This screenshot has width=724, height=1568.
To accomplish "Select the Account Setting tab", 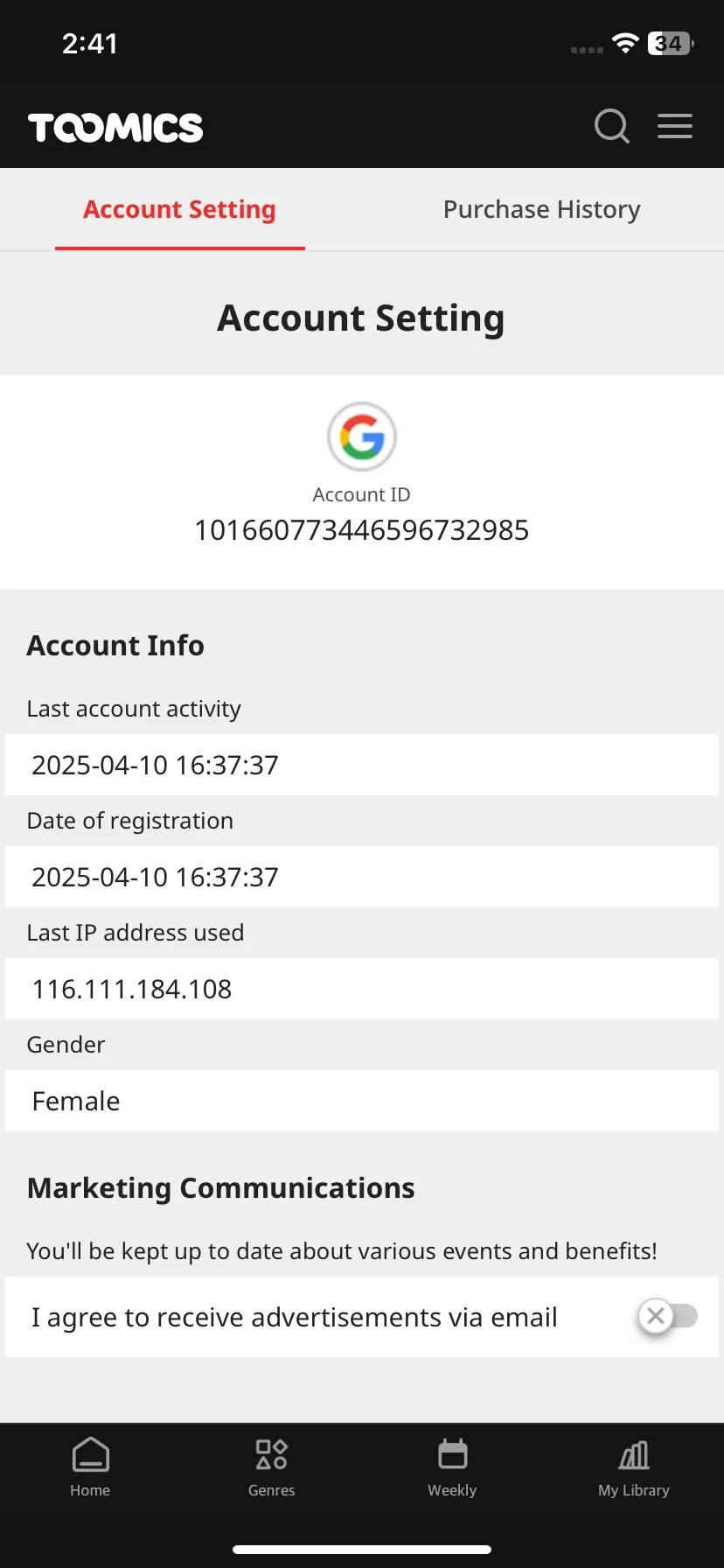I will 180,209.
